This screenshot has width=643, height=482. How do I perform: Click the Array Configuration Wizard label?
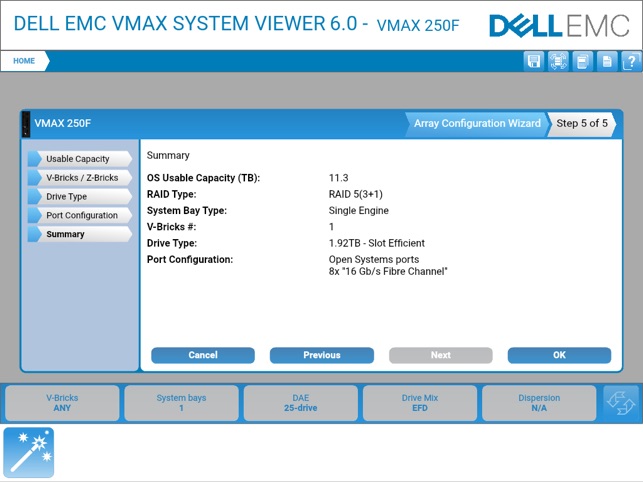click(x=477, y=123)
